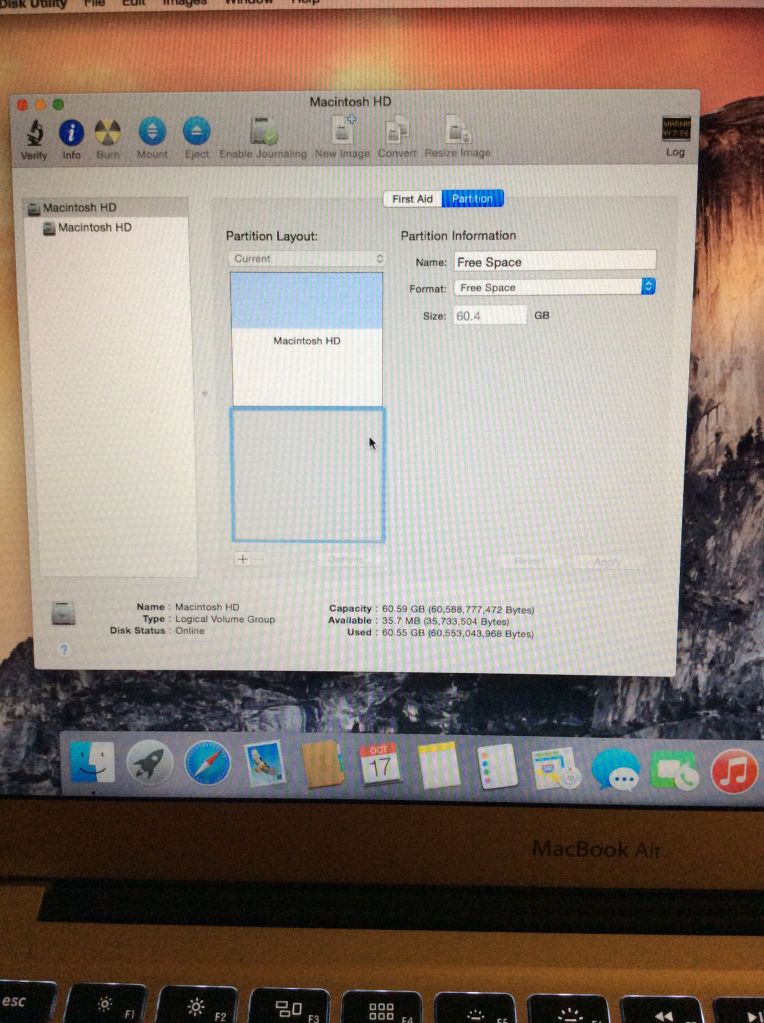
Task: Open Safari compass icon in Dock
Action: [207, 762]
